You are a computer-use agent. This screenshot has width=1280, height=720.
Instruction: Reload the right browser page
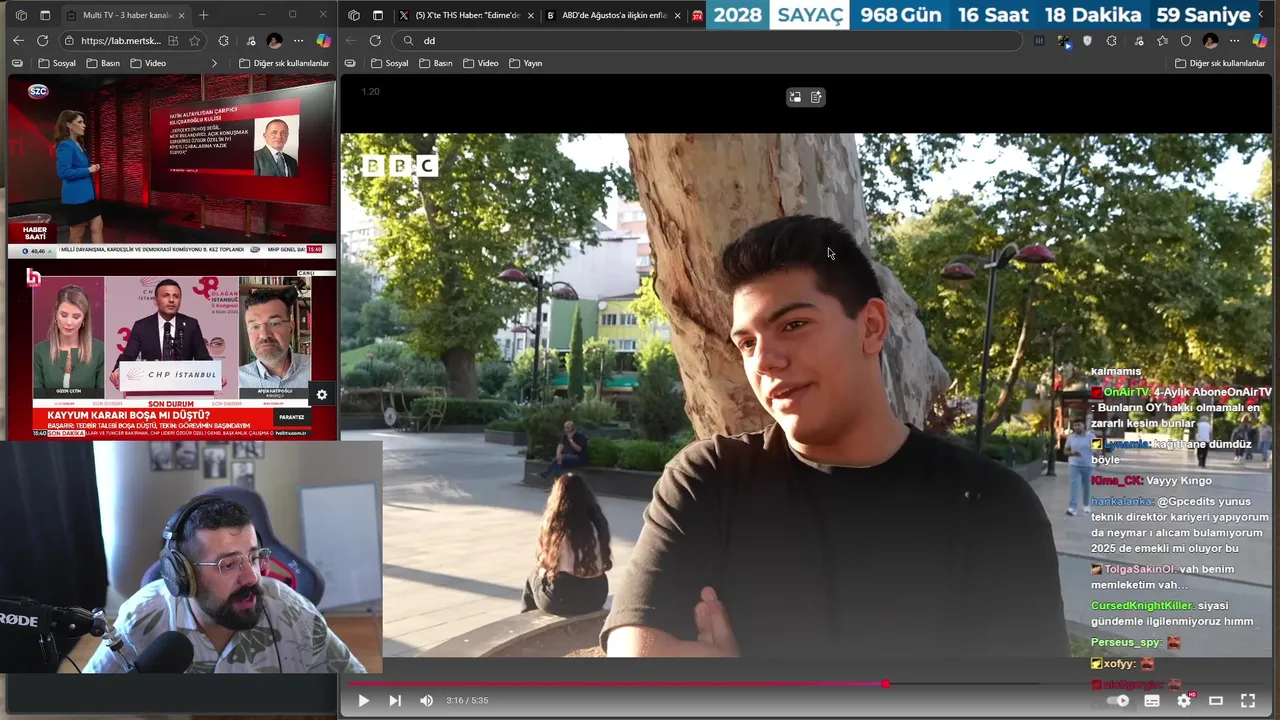coord(375,40)
